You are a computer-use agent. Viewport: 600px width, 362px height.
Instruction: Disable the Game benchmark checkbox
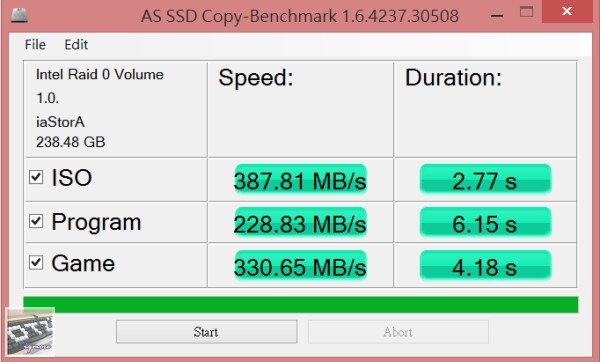tap(36, 262)
